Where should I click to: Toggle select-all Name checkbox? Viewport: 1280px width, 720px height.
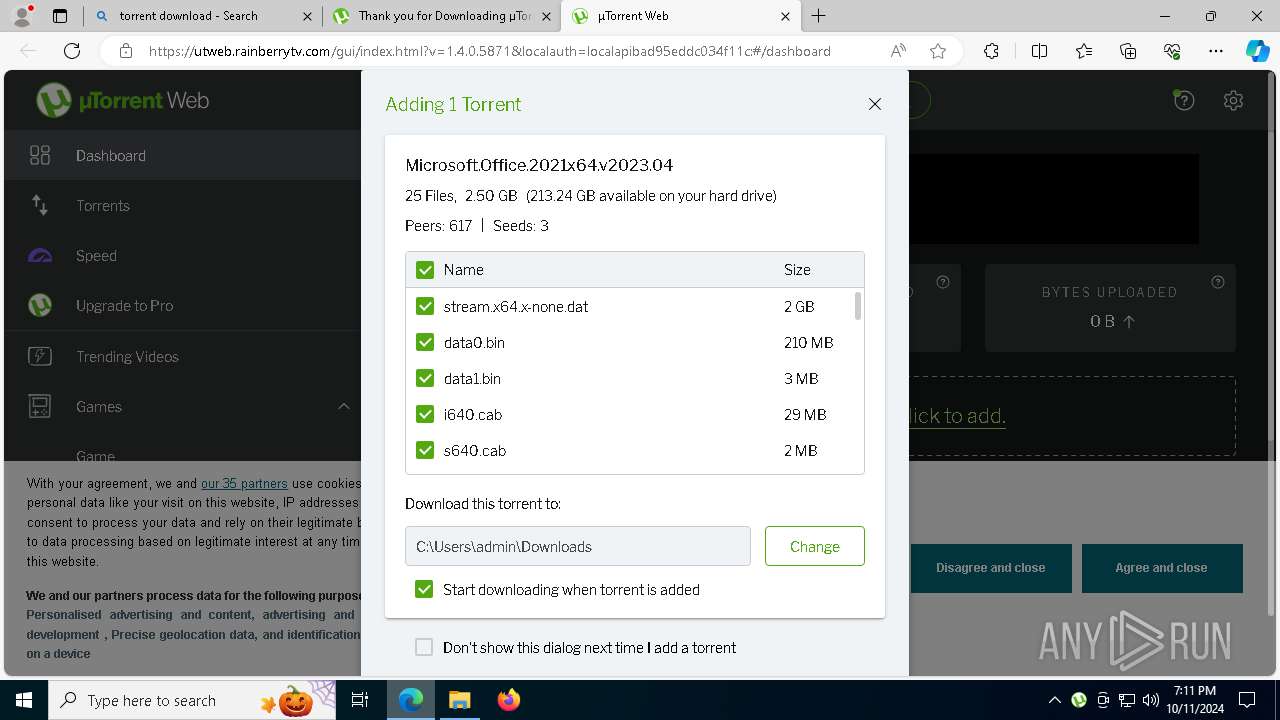[425, 270]
